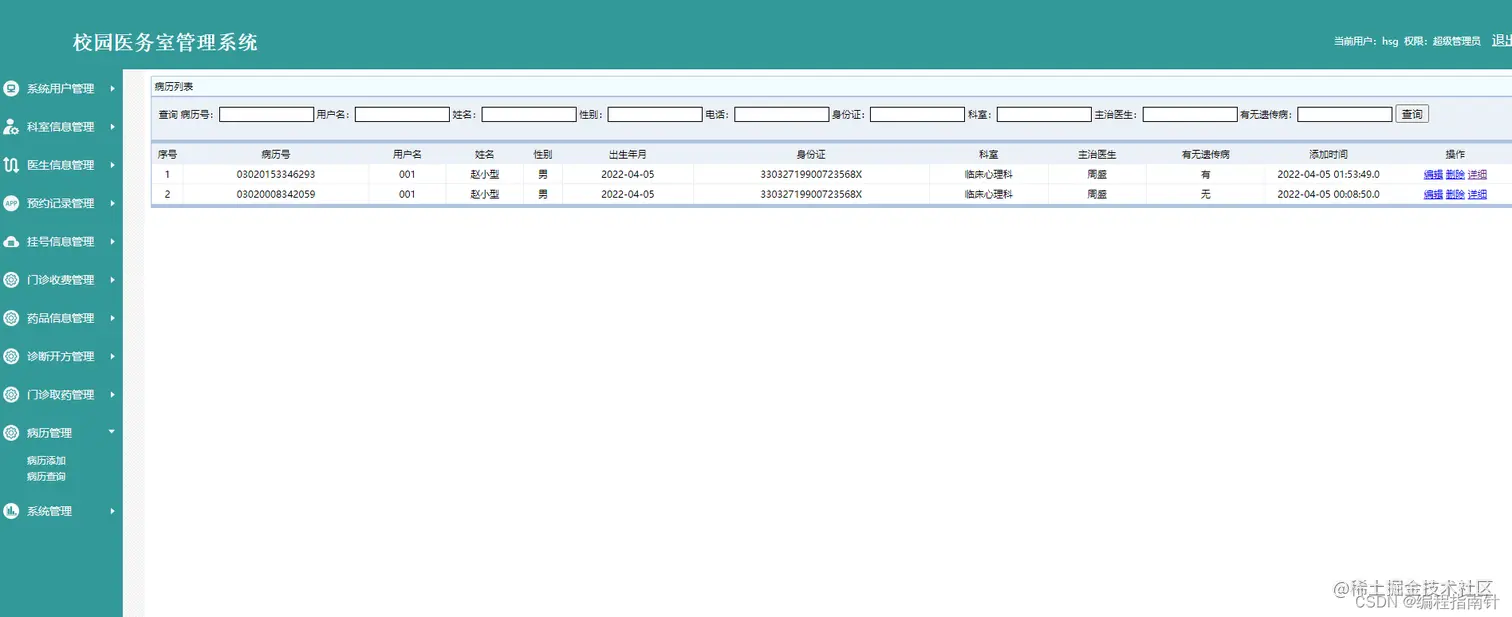Focus the 主治医生 search field
Screen dimensions: 1512x617
click(1190, 115)
